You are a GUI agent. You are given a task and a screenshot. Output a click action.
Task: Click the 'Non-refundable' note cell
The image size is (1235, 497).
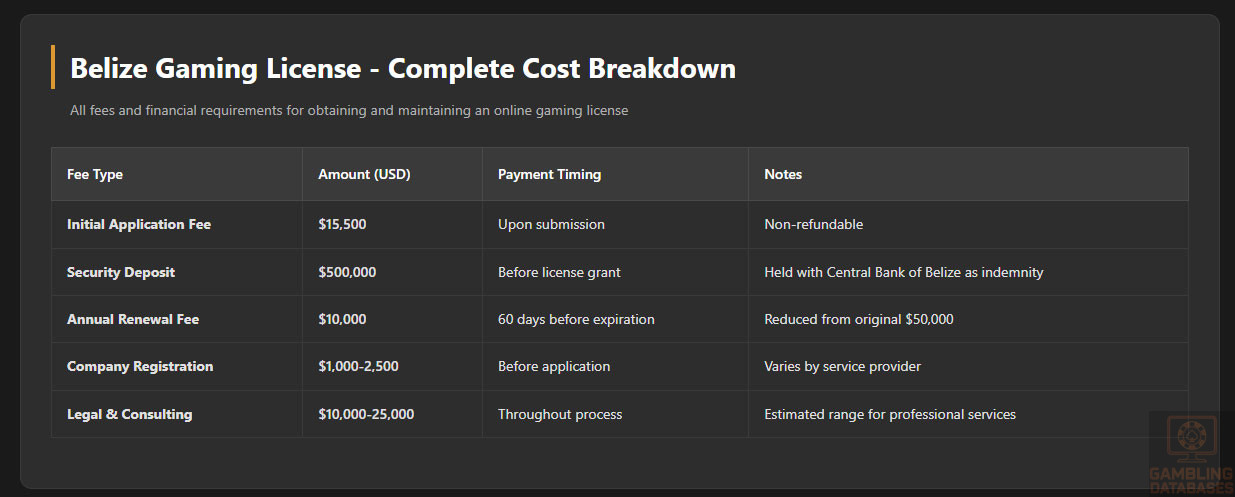813,224
